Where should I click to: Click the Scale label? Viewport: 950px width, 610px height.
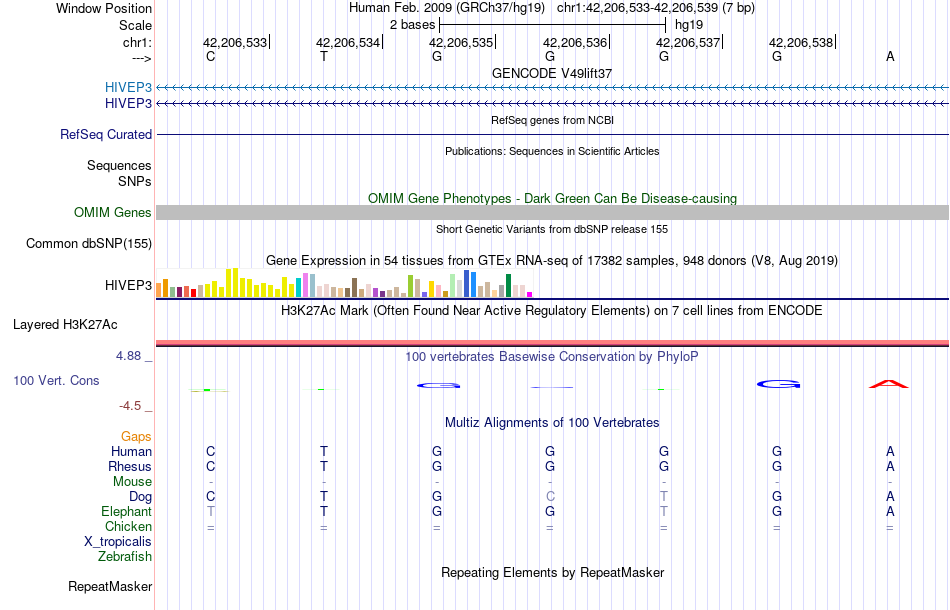click(135, 25)
